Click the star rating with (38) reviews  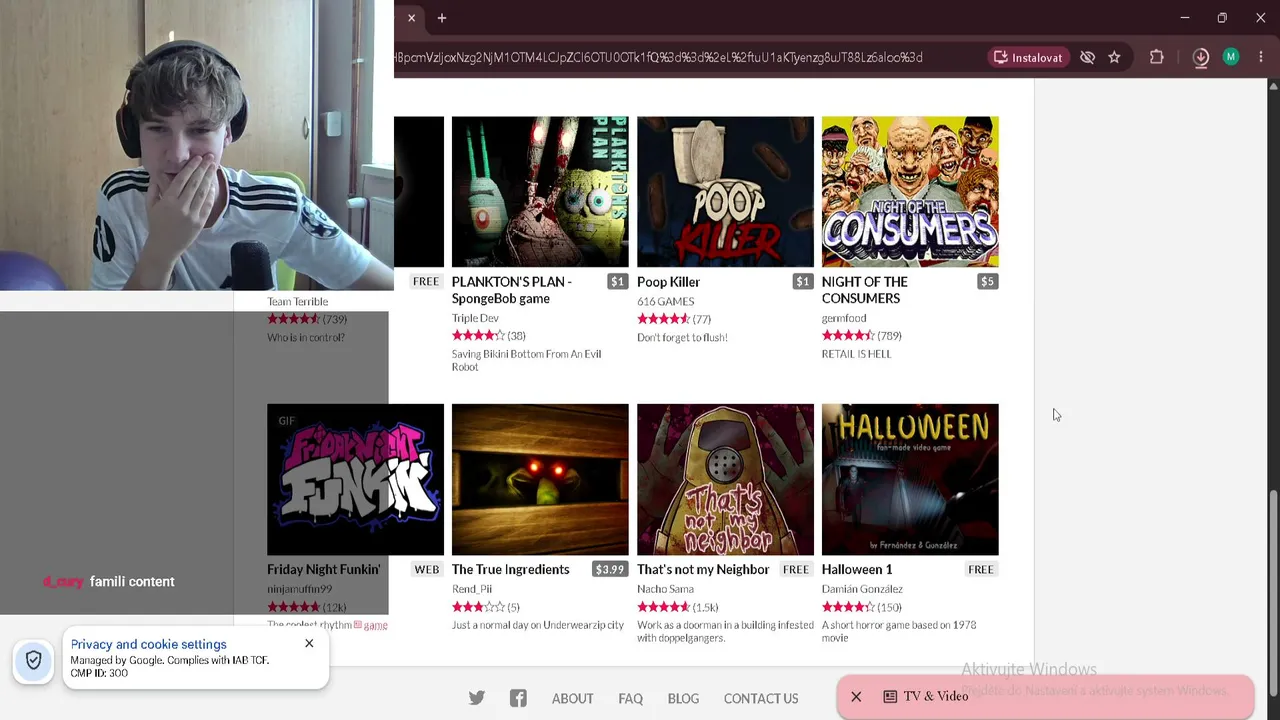pos(489,336)
